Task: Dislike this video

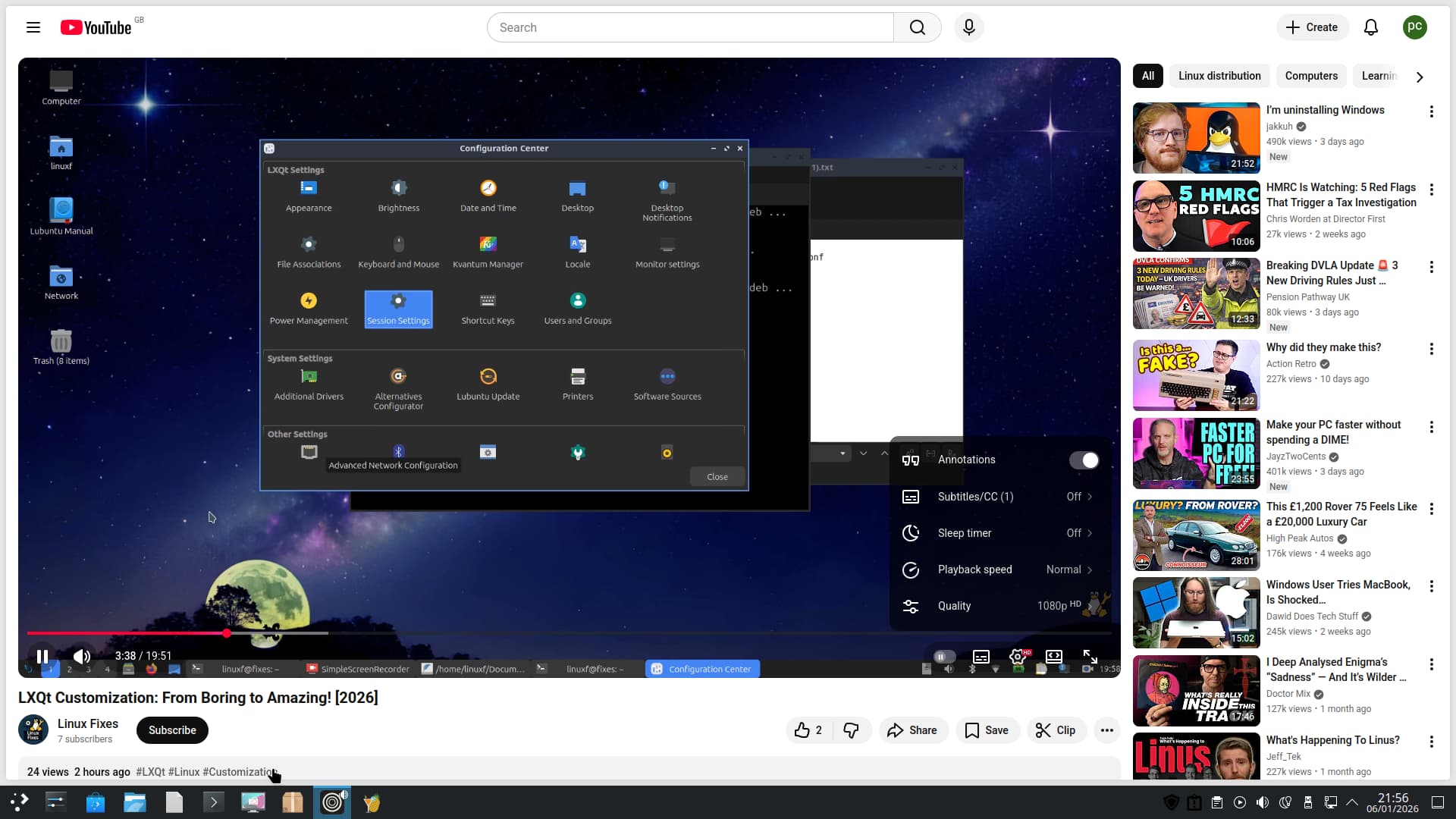Action: (x=851, y=730)
